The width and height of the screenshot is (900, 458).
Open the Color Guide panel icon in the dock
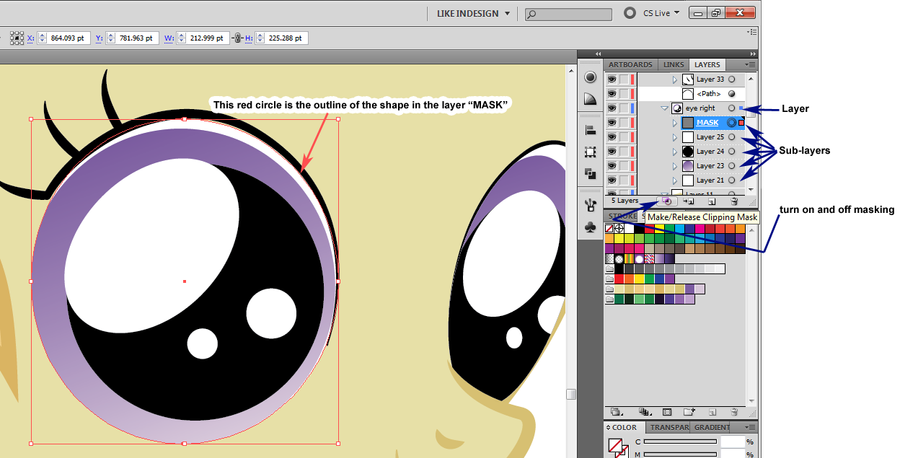pos(590,77)
